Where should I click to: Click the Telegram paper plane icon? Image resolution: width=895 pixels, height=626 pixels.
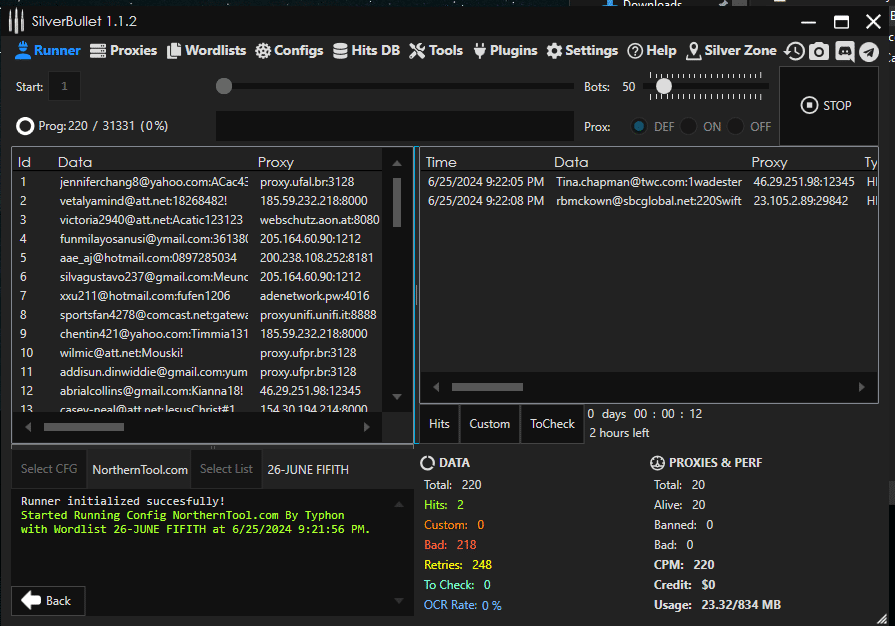tap(869, 51)
